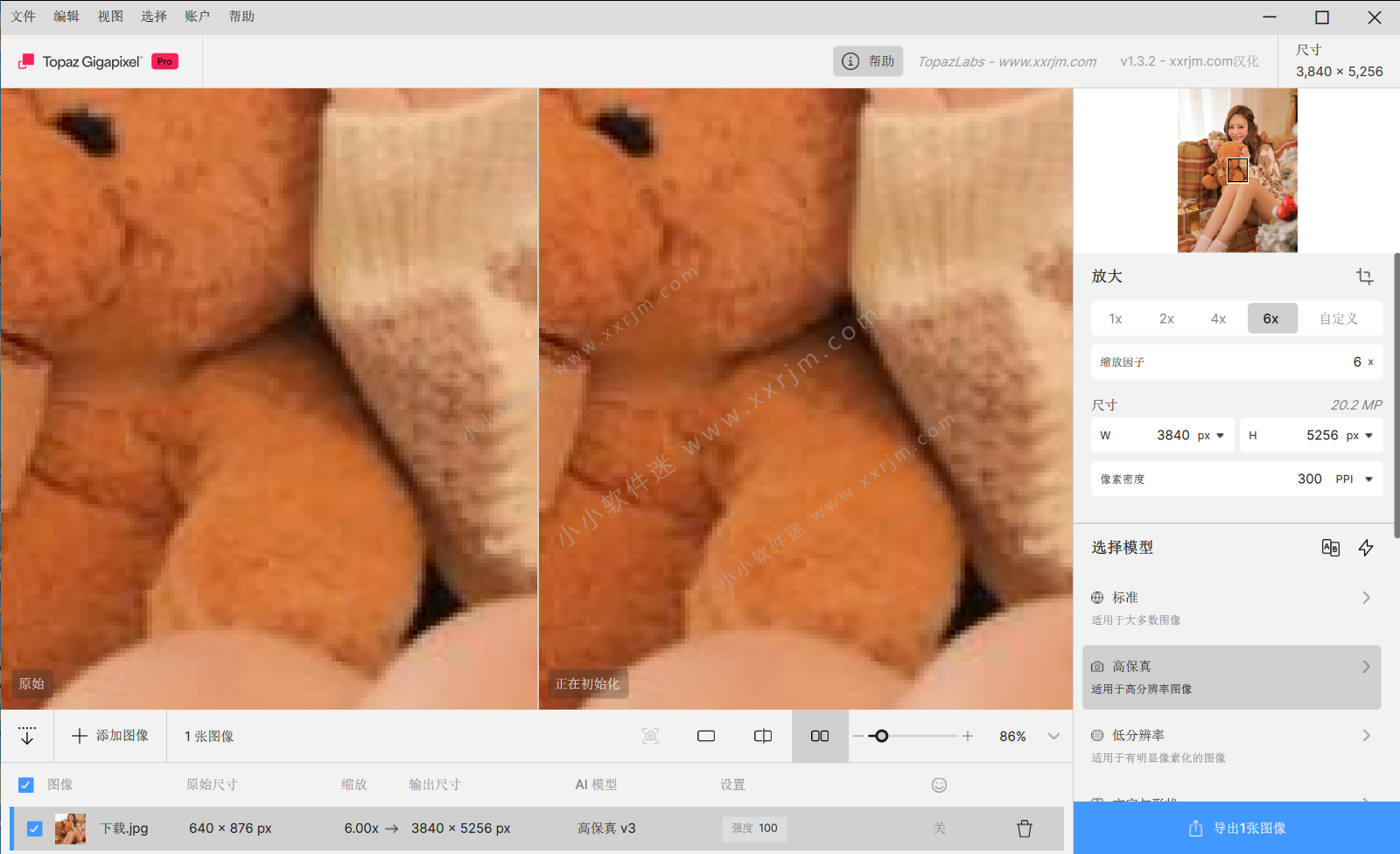This screenshot has width=1400, height=854.
Task: Open the model comparison icon beside 选择模型
Action: click(1330, 548)
